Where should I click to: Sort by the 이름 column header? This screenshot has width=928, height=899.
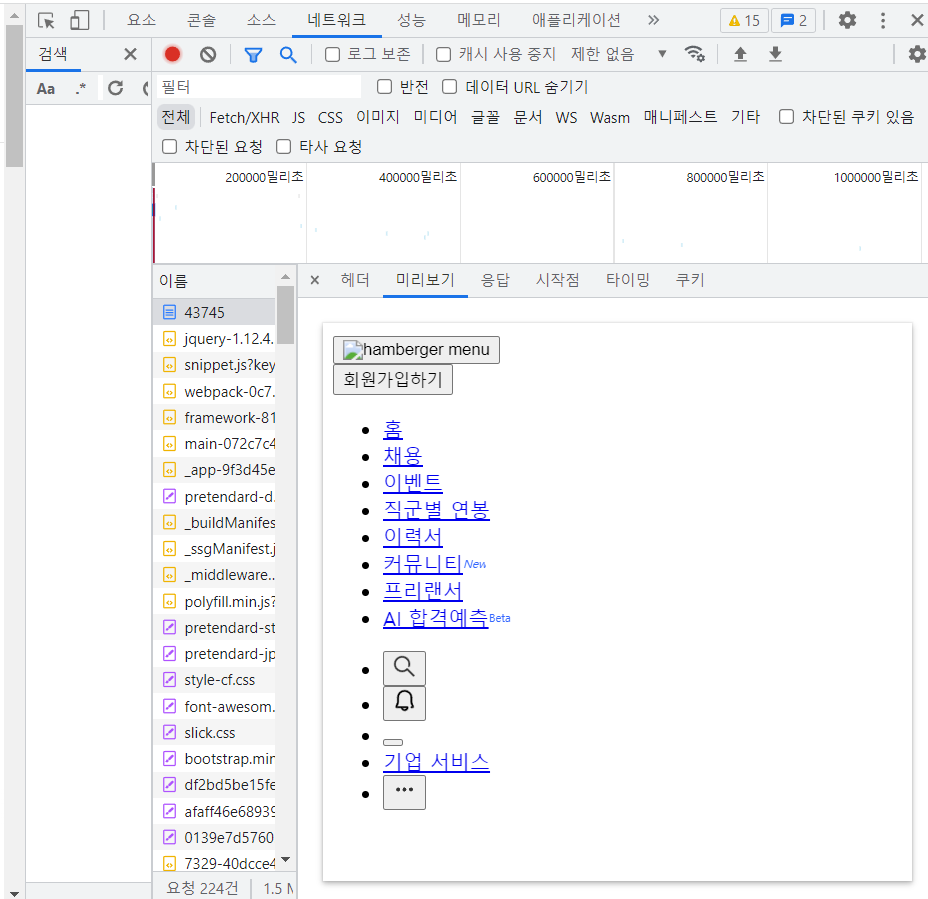[214, 281]
